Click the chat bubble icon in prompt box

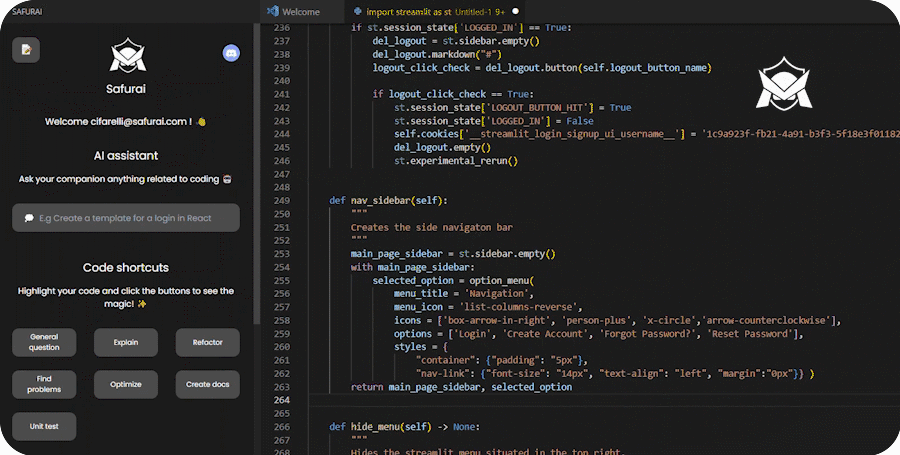[29, 218]
